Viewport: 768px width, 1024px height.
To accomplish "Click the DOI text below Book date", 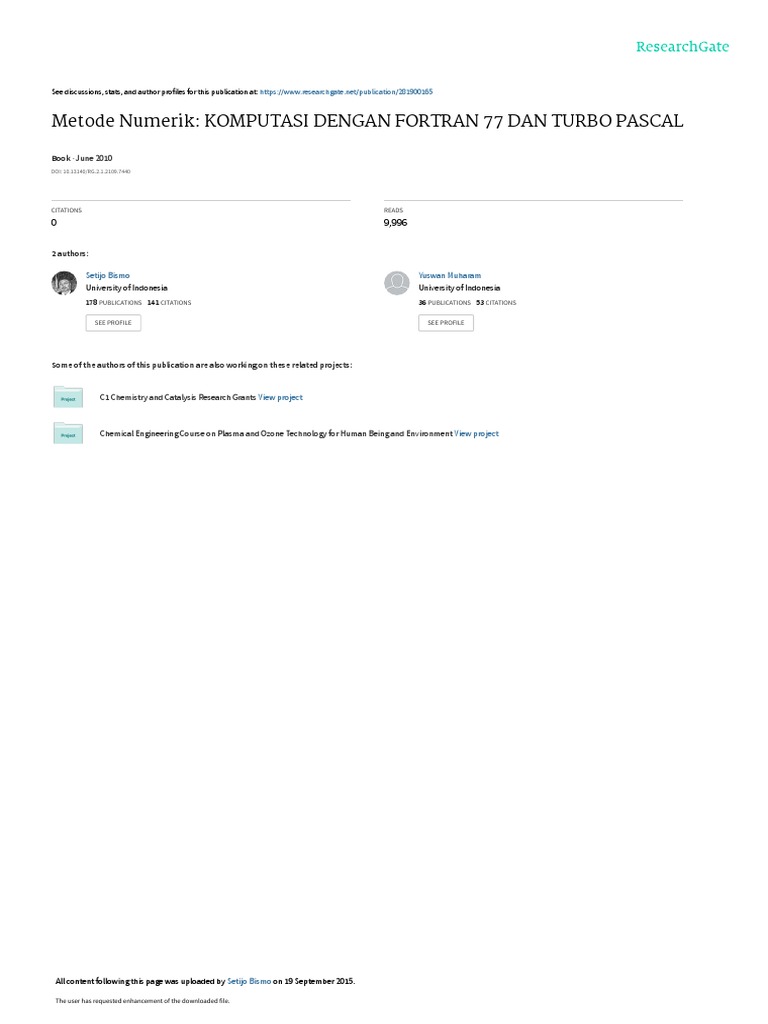I will pyautogui.click(x=91, y=172).
